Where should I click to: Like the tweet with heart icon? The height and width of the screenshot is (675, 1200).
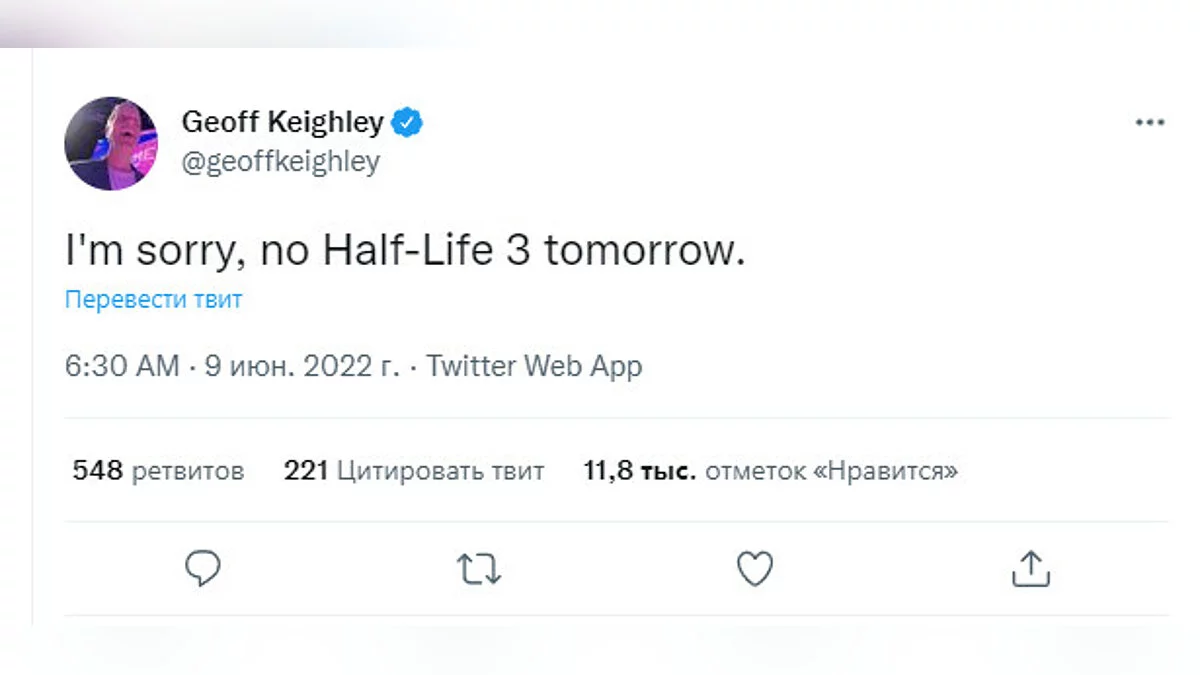pyautogui.click(x=755, y=569)
